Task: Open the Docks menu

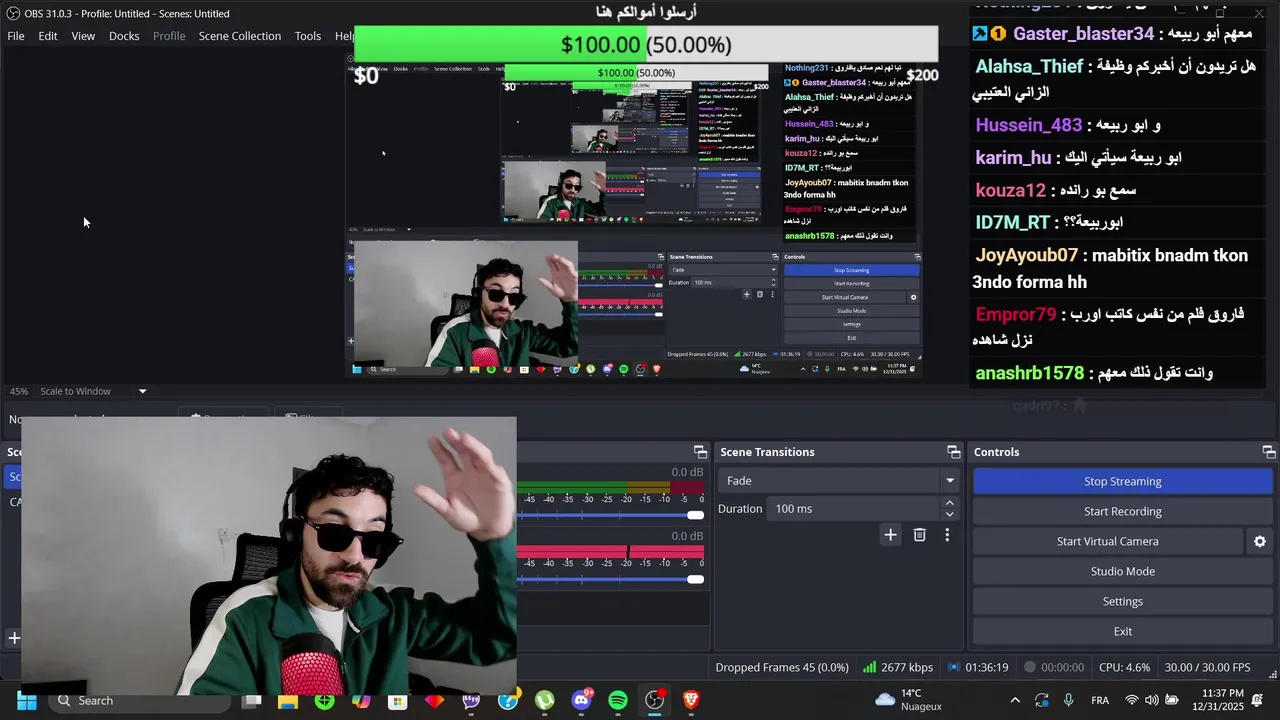Action: click(x=124, y=36)
